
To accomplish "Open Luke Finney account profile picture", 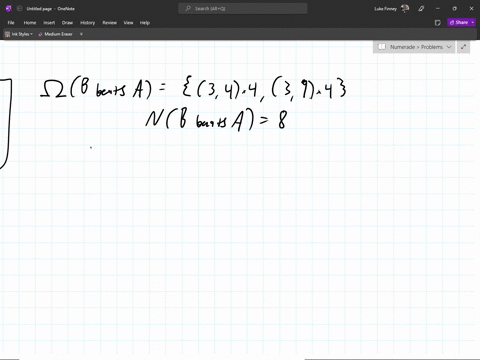I will (405, 9).
